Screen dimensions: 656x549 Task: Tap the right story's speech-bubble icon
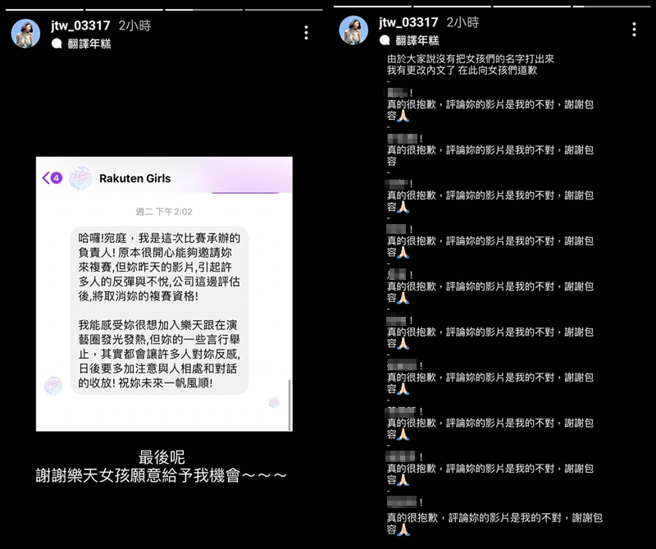click(x=385, y=40)
